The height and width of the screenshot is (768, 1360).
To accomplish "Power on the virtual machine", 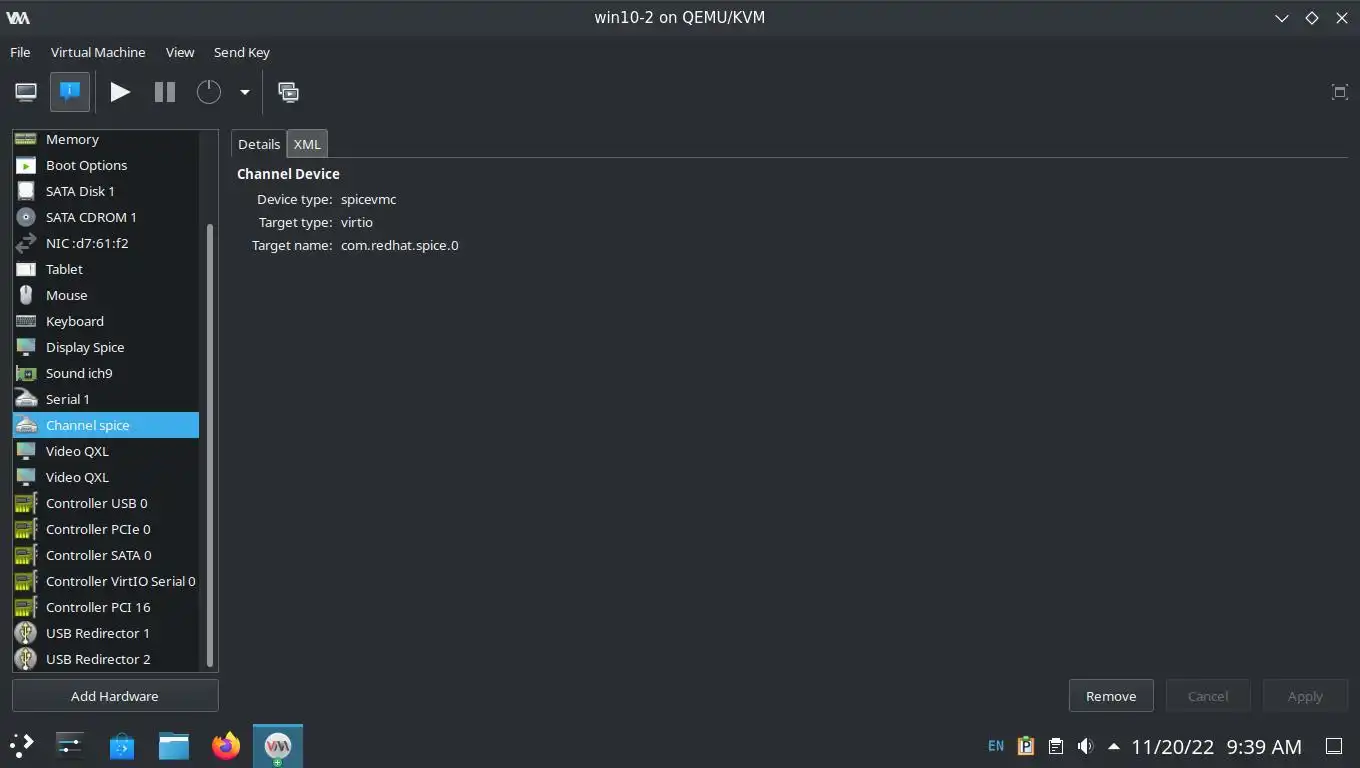I will pos(120,92).
